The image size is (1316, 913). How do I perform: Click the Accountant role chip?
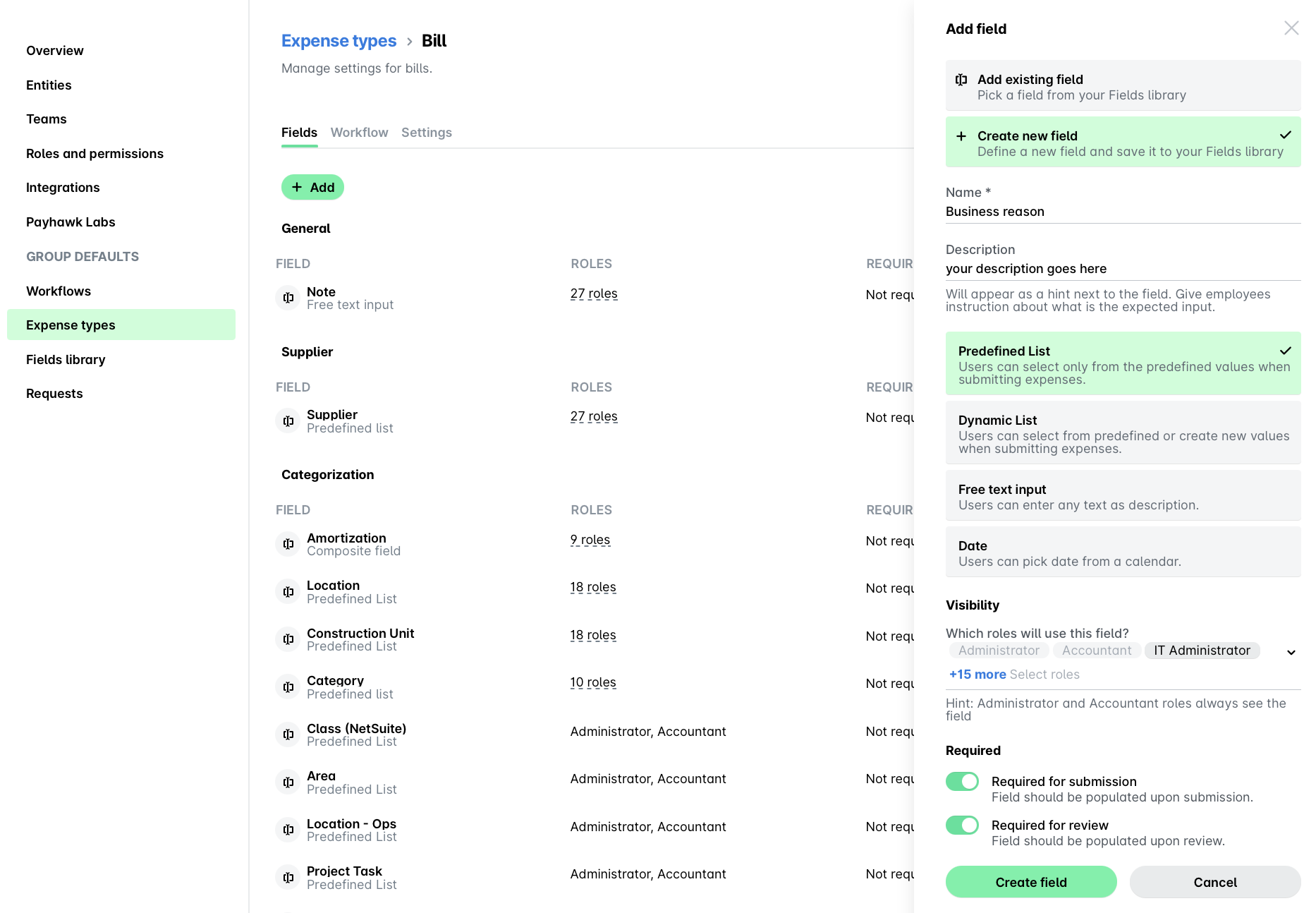[1097, 651]
